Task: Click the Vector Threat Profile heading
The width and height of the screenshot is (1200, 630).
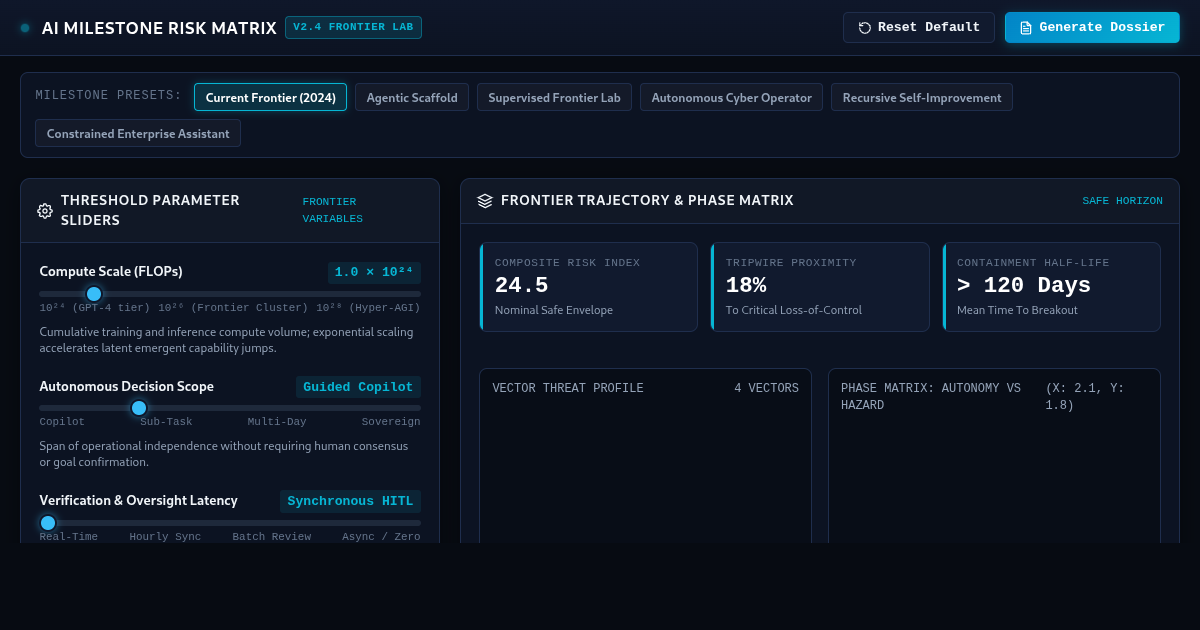Action: click(568, 388)
